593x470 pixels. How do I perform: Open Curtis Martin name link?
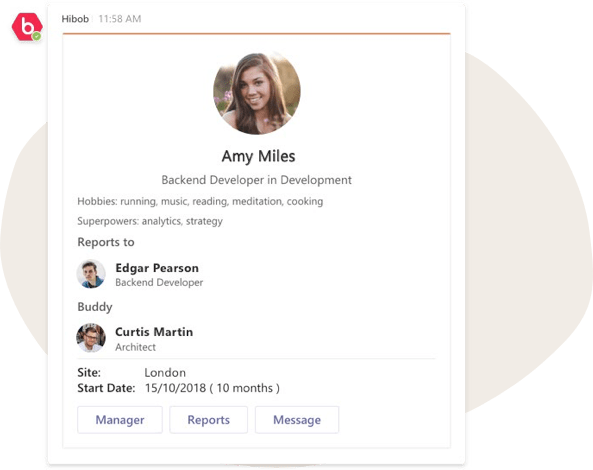(x=154, y=332)
